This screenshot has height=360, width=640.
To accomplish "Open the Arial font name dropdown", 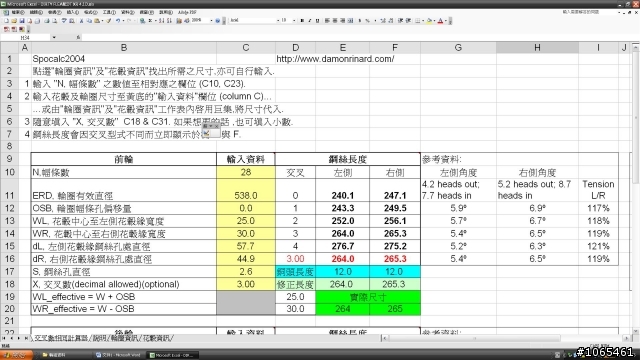I will click(278, 20).
